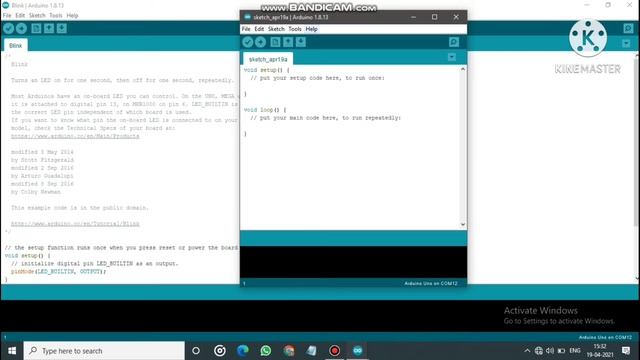The height and width of the screenshot is (360, 640).
Task: Click the void setup() line in sketch_apr19a
Action: (x=267, y=70)
